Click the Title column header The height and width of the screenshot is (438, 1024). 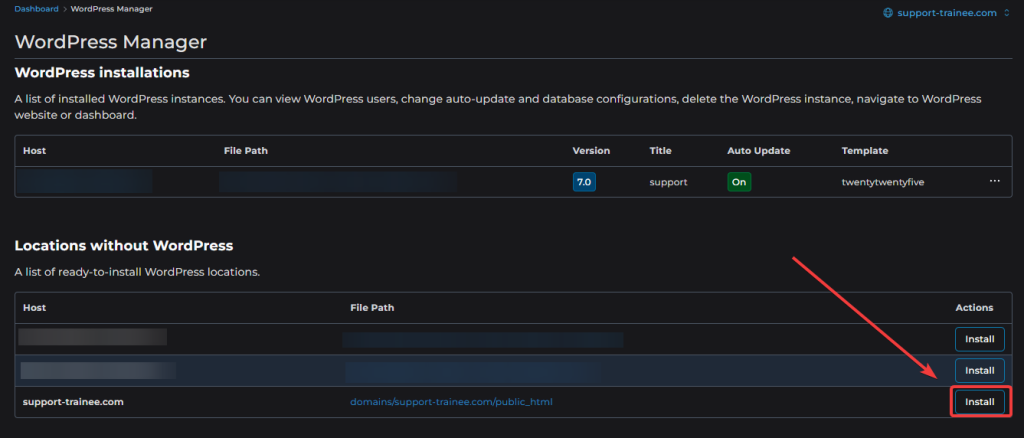(660, 151)
